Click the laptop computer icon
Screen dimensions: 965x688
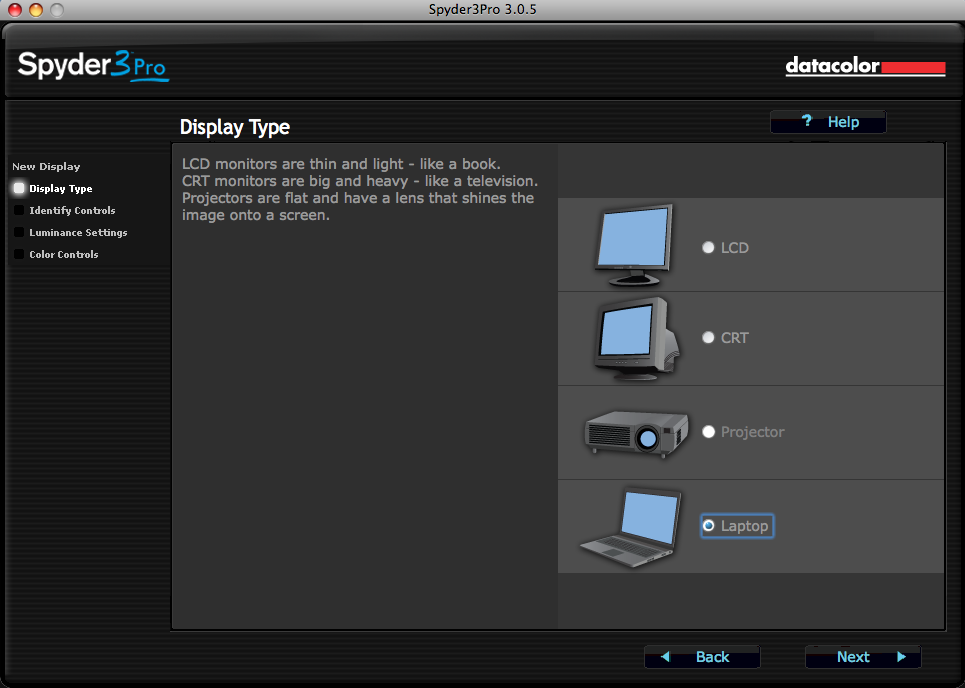(631, 526)
